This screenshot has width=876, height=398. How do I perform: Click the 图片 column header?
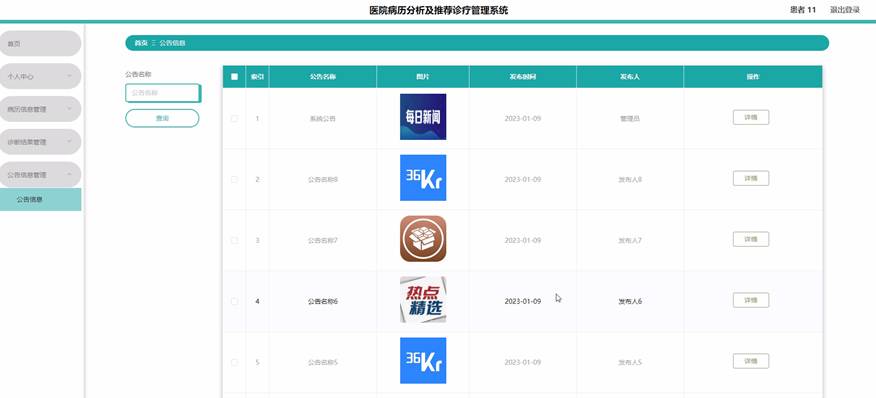click(x=423, y=77)
